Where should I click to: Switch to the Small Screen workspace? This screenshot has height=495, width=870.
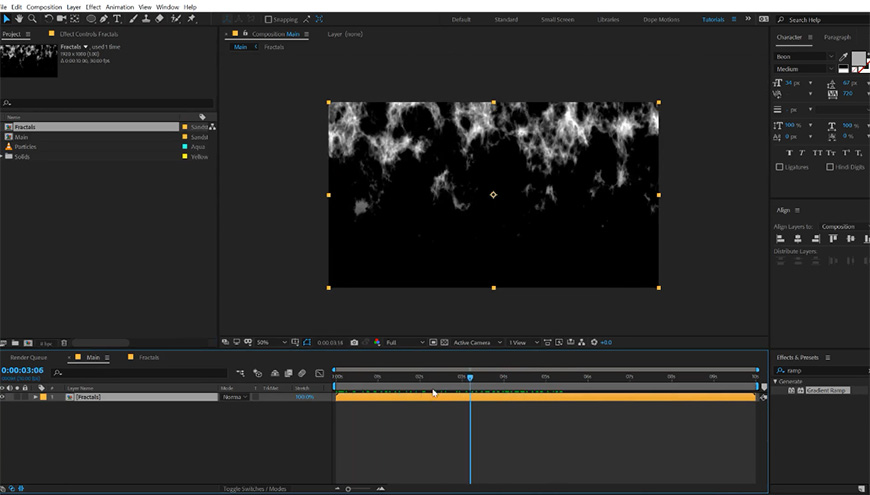click(557, 20)
